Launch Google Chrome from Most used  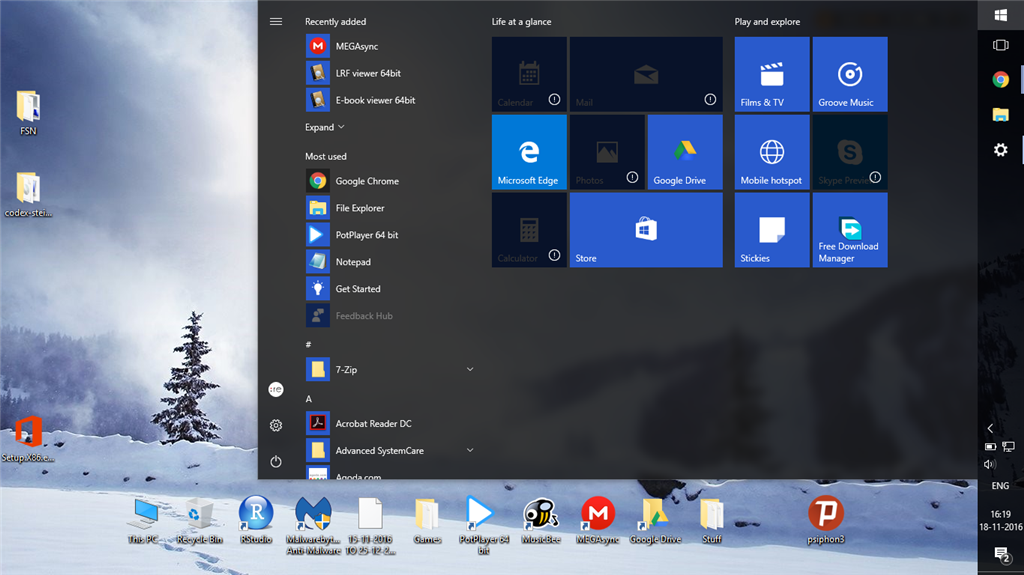[x=390, y=181]
